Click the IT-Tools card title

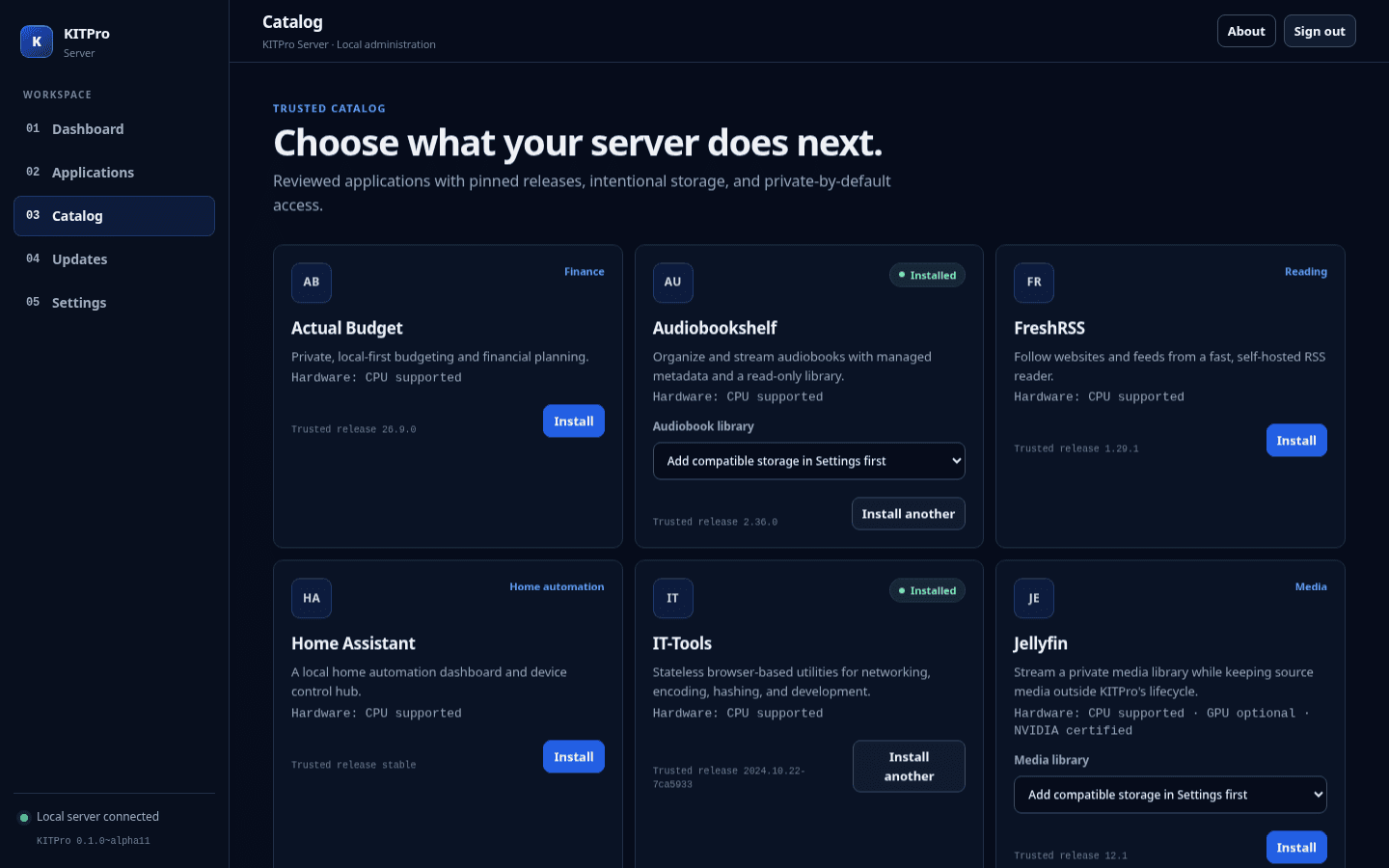682,643
